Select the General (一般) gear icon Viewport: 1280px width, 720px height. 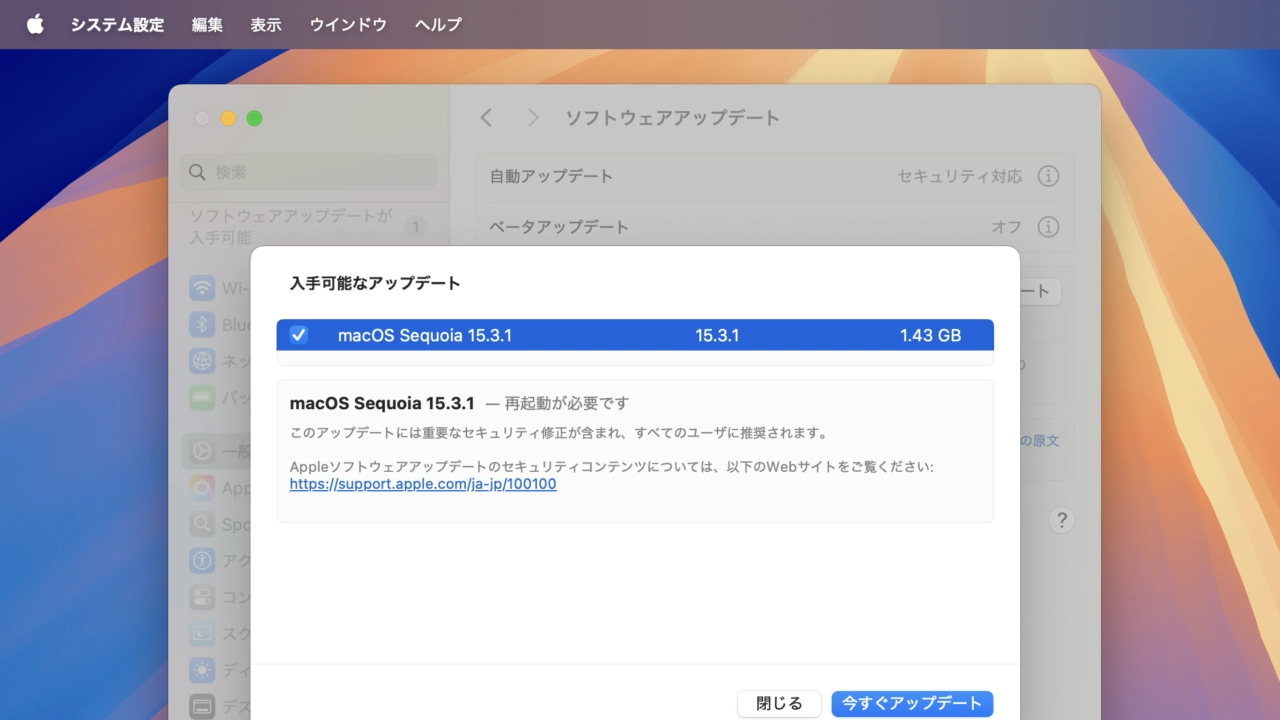tap(203, 452)
